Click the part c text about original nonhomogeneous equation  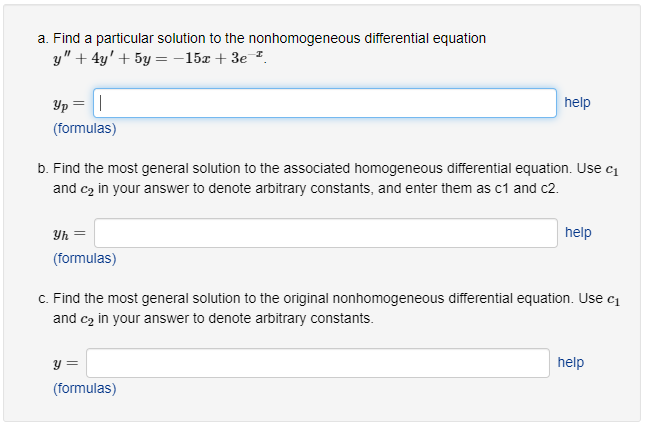coord(337,308)
